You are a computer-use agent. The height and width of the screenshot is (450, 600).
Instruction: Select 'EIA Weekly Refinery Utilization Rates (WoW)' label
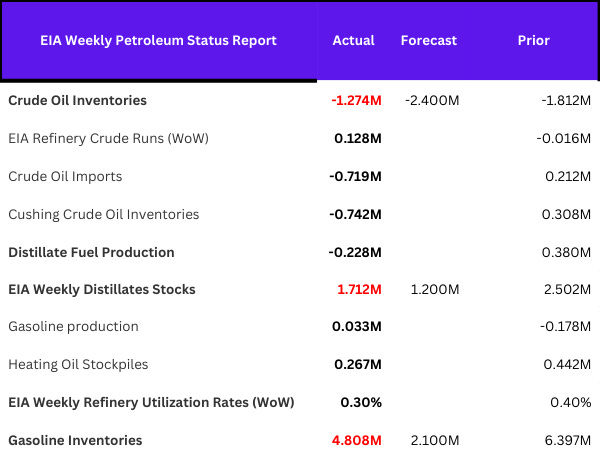coord(151,402)
